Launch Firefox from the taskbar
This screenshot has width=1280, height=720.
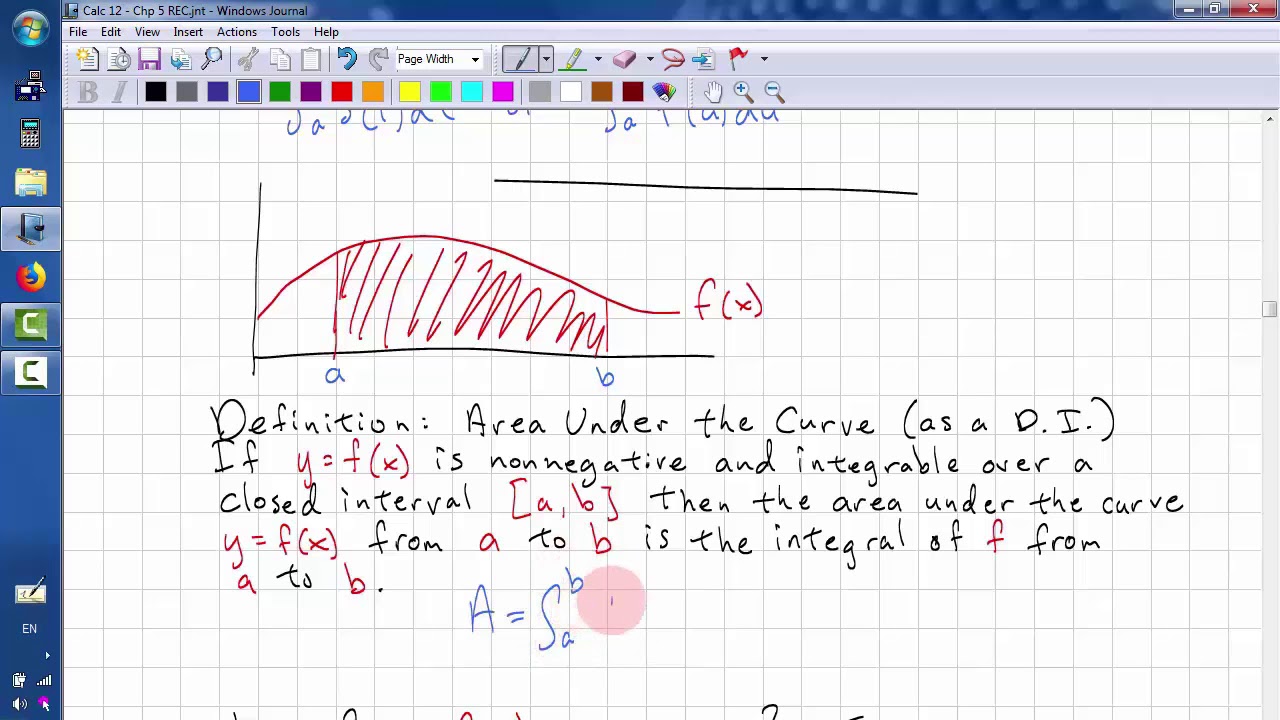pos(30,277)
